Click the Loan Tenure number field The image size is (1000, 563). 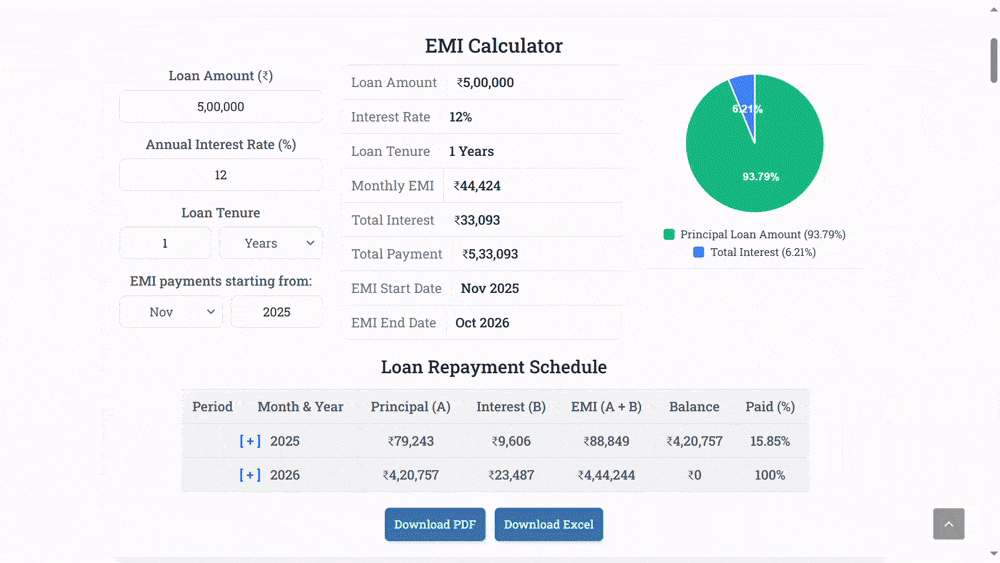[165, 243]
